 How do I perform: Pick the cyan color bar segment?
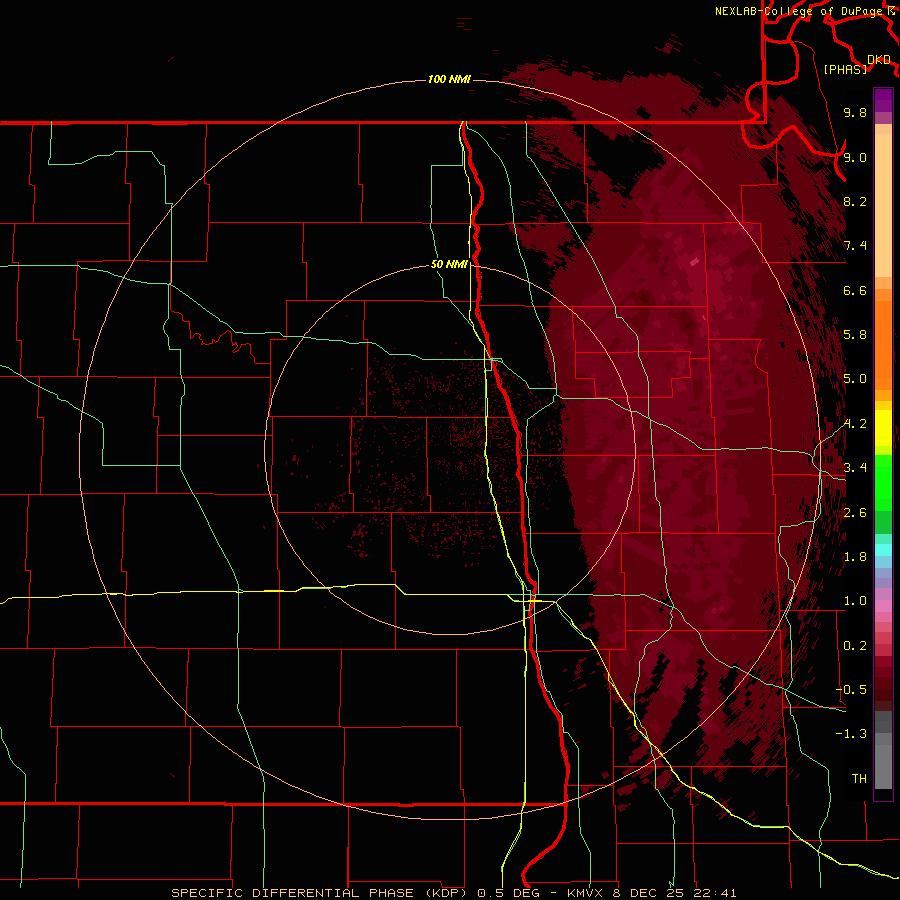(x=883, y=550)
